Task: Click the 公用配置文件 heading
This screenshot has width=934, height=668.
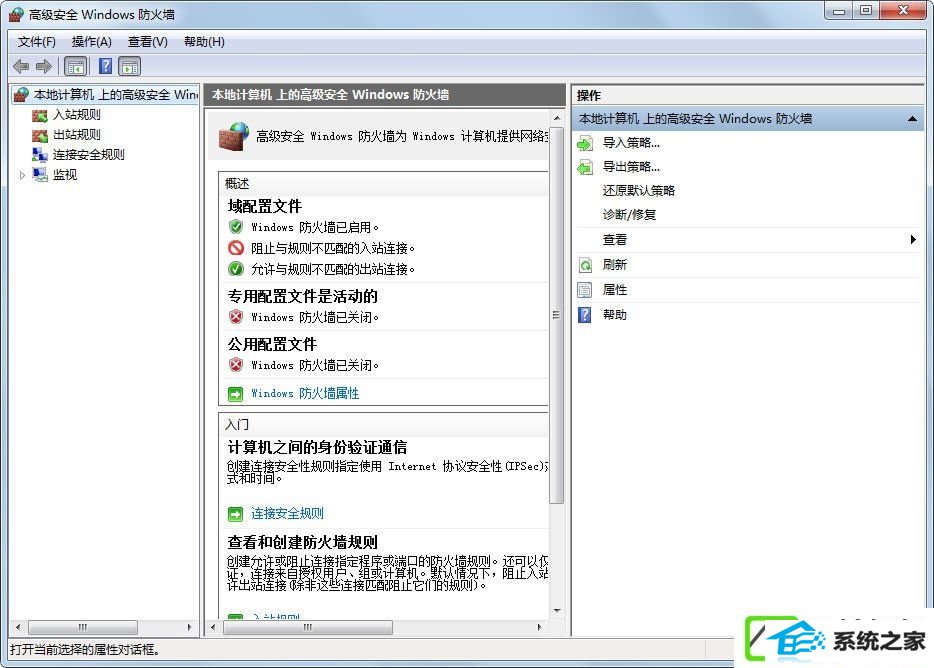Action: click(272, 344)
